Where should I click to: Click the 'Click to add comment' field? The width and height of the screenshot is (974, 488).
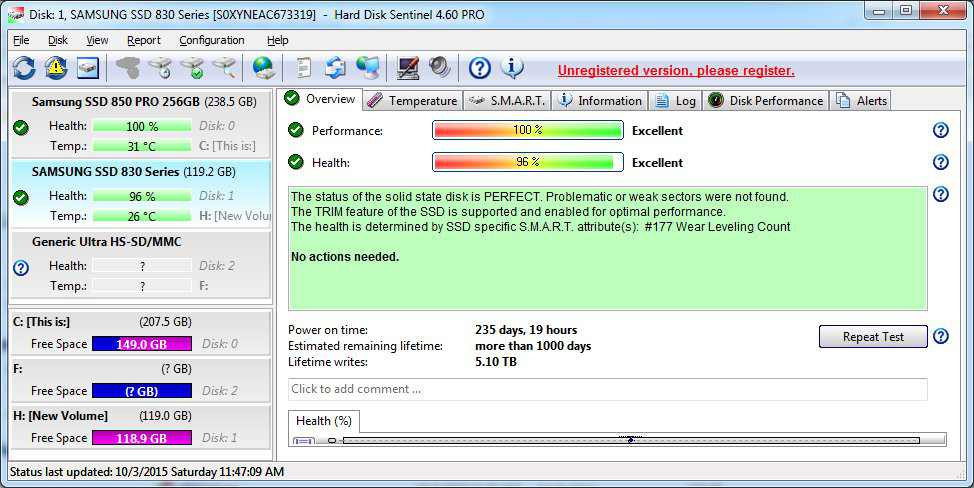pos(608,389)
